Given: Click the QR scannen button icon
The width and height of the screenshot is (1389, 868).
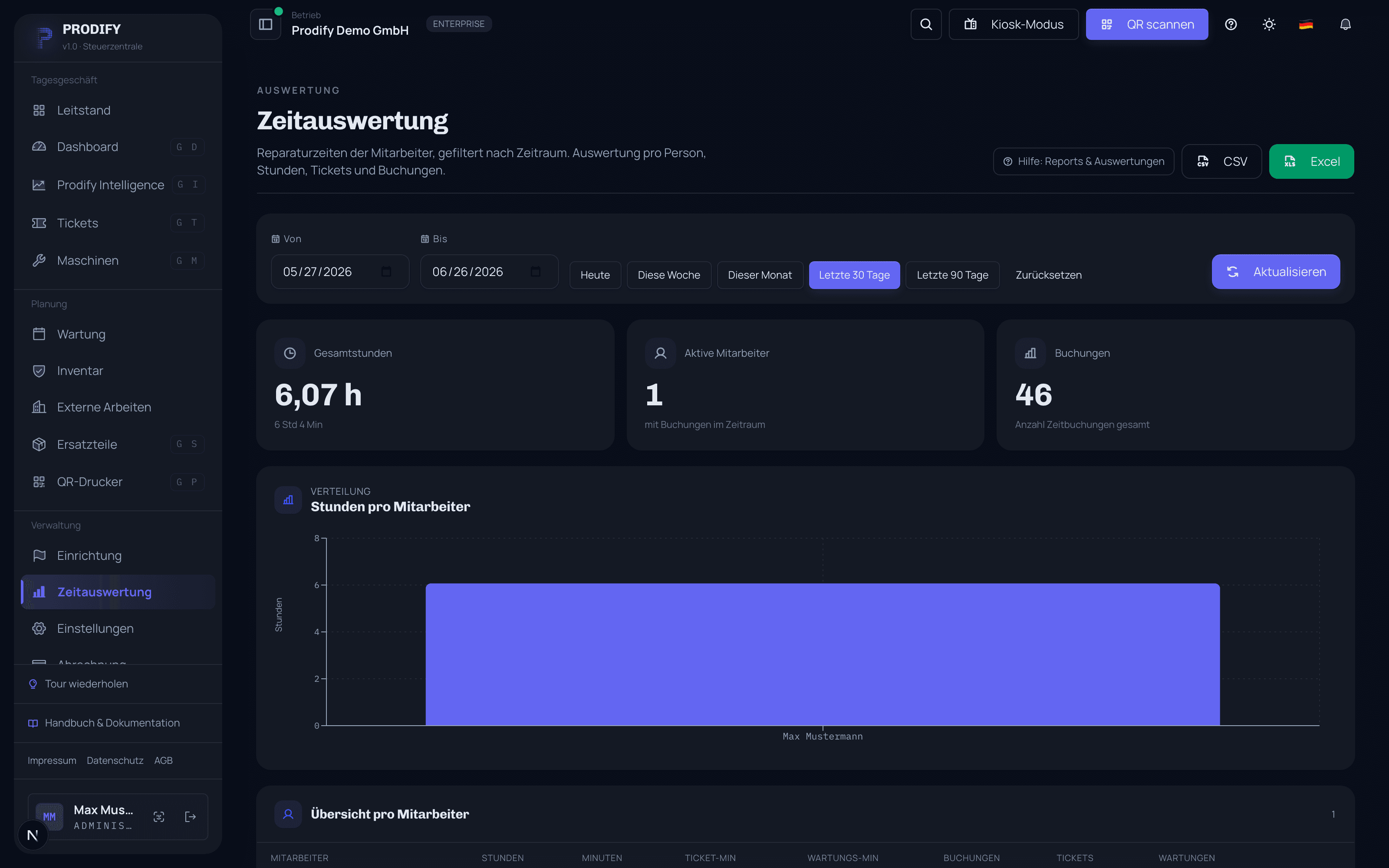Looking at the screenshot, I should point(1106,24).
